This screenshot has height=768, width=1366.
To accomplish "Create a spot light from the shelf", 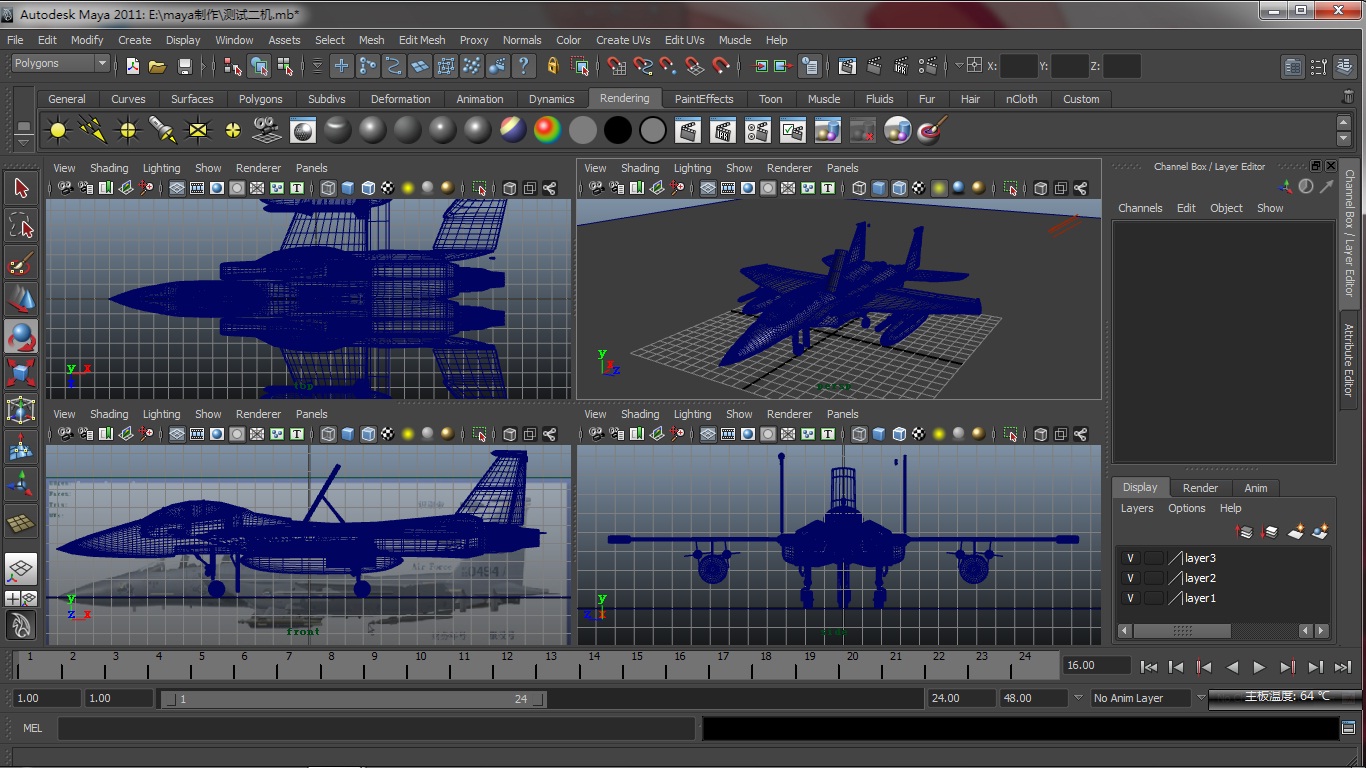I will [162, 130].
